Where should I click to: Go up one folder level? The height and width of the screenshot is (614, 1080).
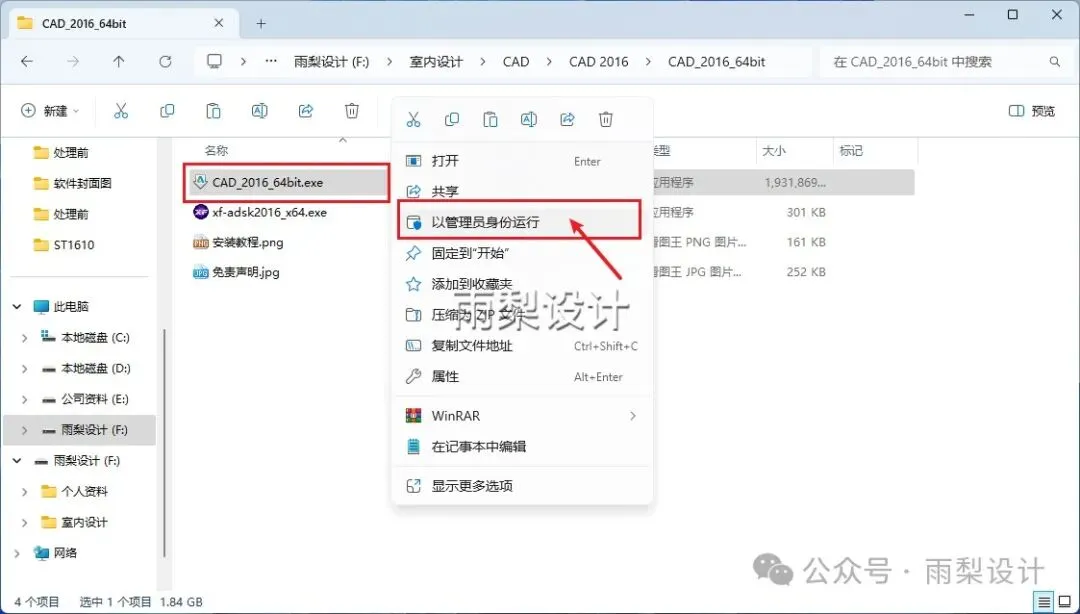click(119, 61)
